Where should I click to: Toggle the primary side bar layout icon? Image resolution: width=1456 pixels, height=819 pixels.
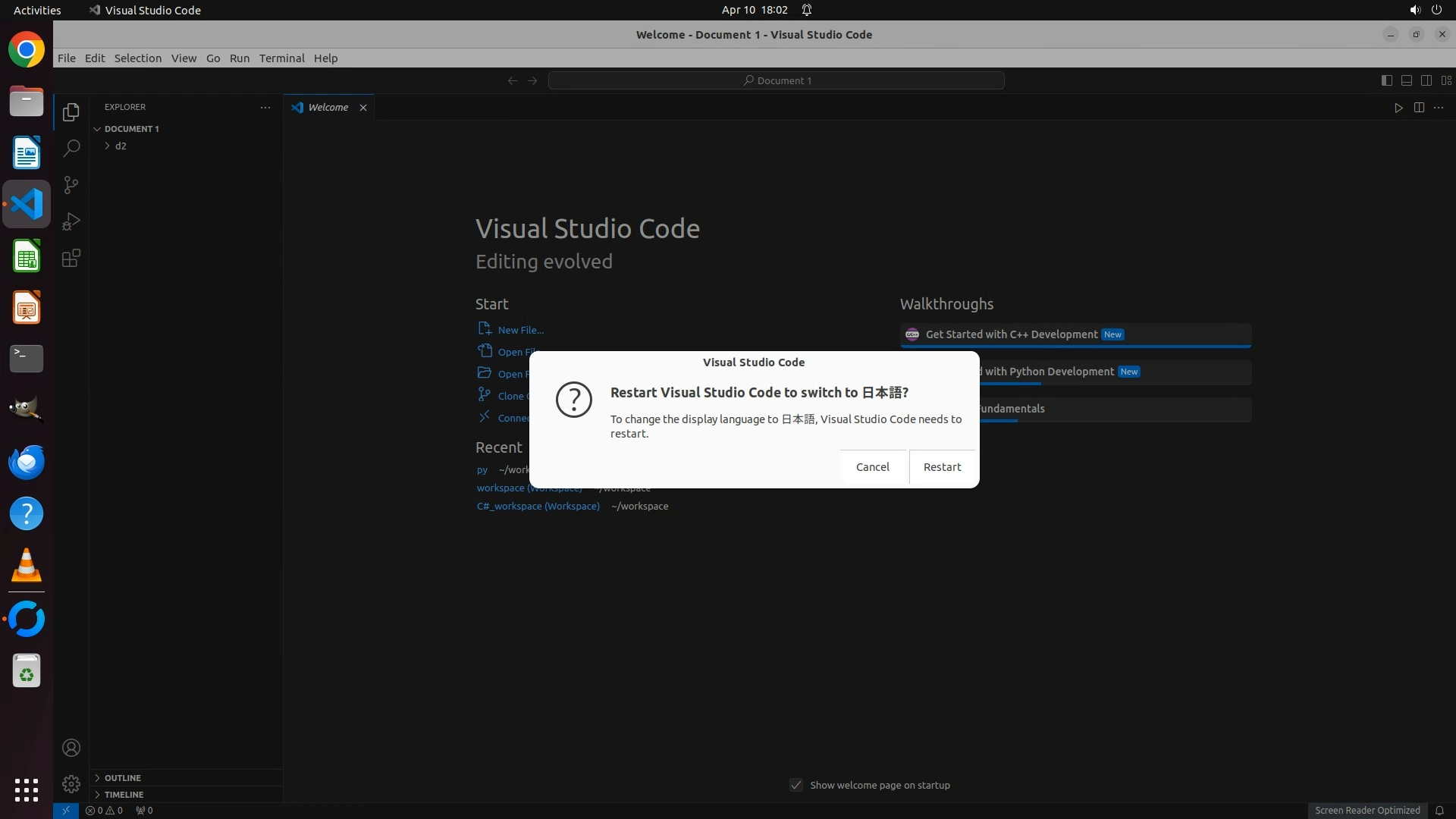(1386, 80)
